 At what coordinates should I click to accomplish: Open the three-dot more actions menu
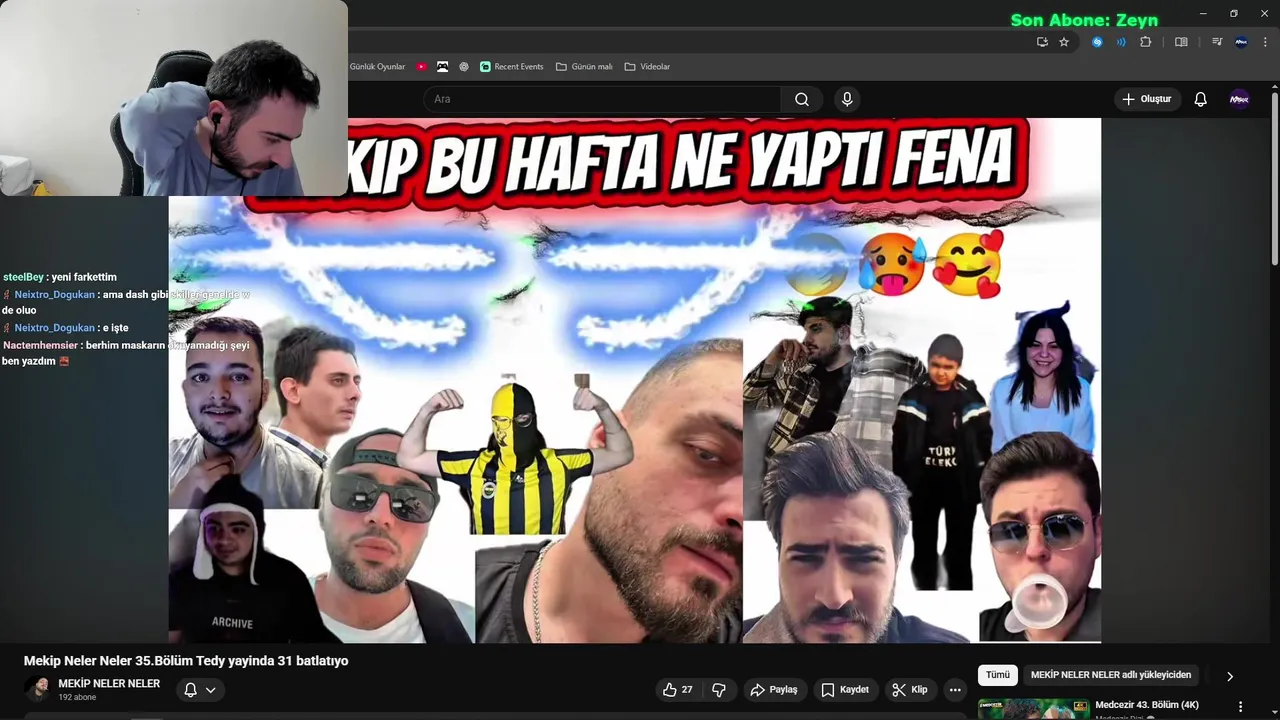[955, 690]
